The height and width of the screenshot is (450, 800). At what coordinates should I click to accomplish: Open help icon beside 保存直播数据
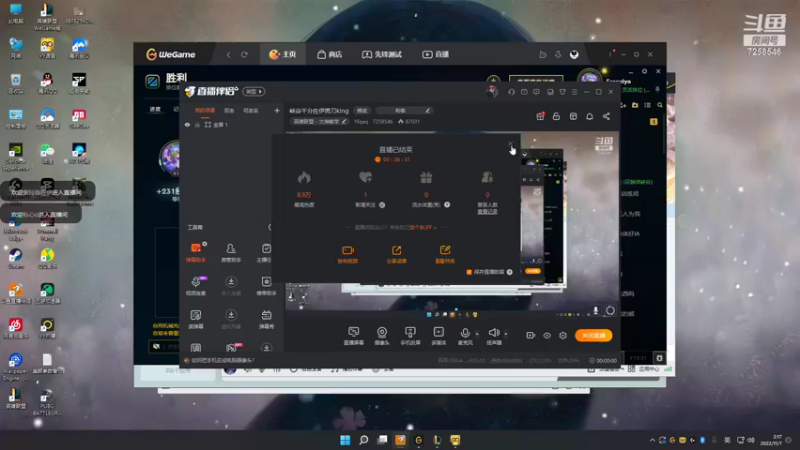(509, 272)
